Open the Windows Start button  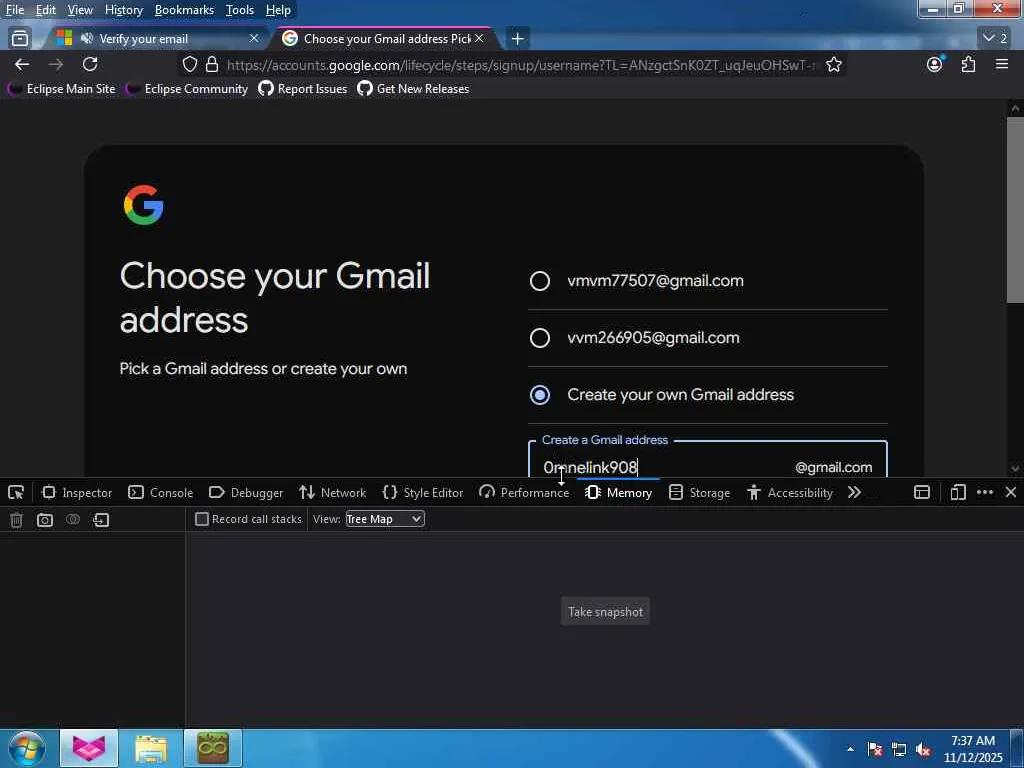pos(27,748)
